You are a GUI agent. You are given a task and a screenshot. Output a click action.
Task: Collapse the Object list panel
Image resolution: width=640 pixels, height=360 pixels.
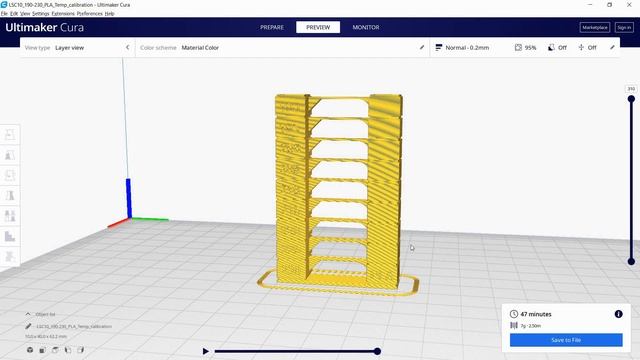[28, 314]
